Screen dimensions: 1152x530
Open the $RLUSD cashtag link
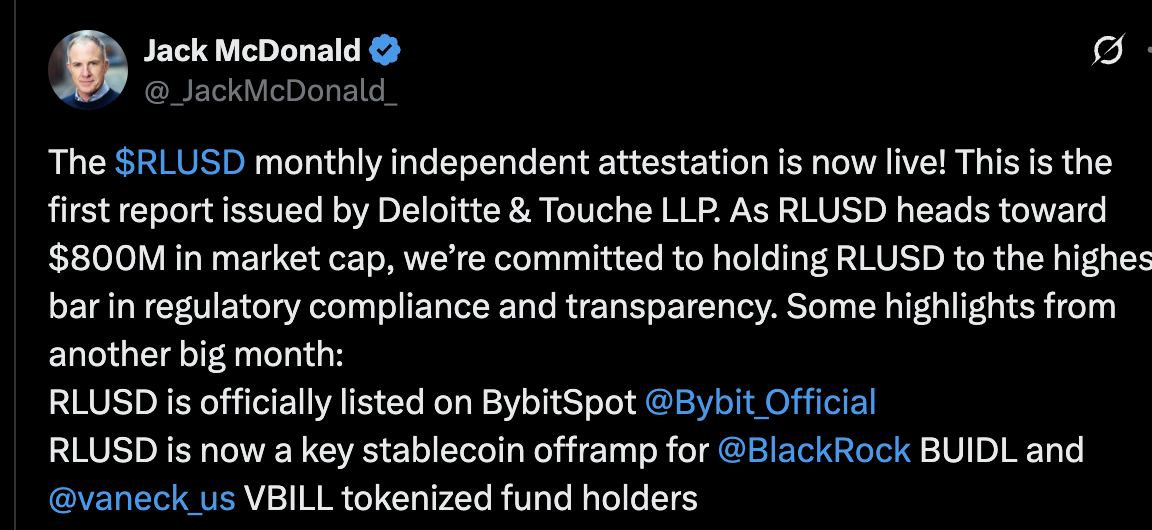point(179,163)
